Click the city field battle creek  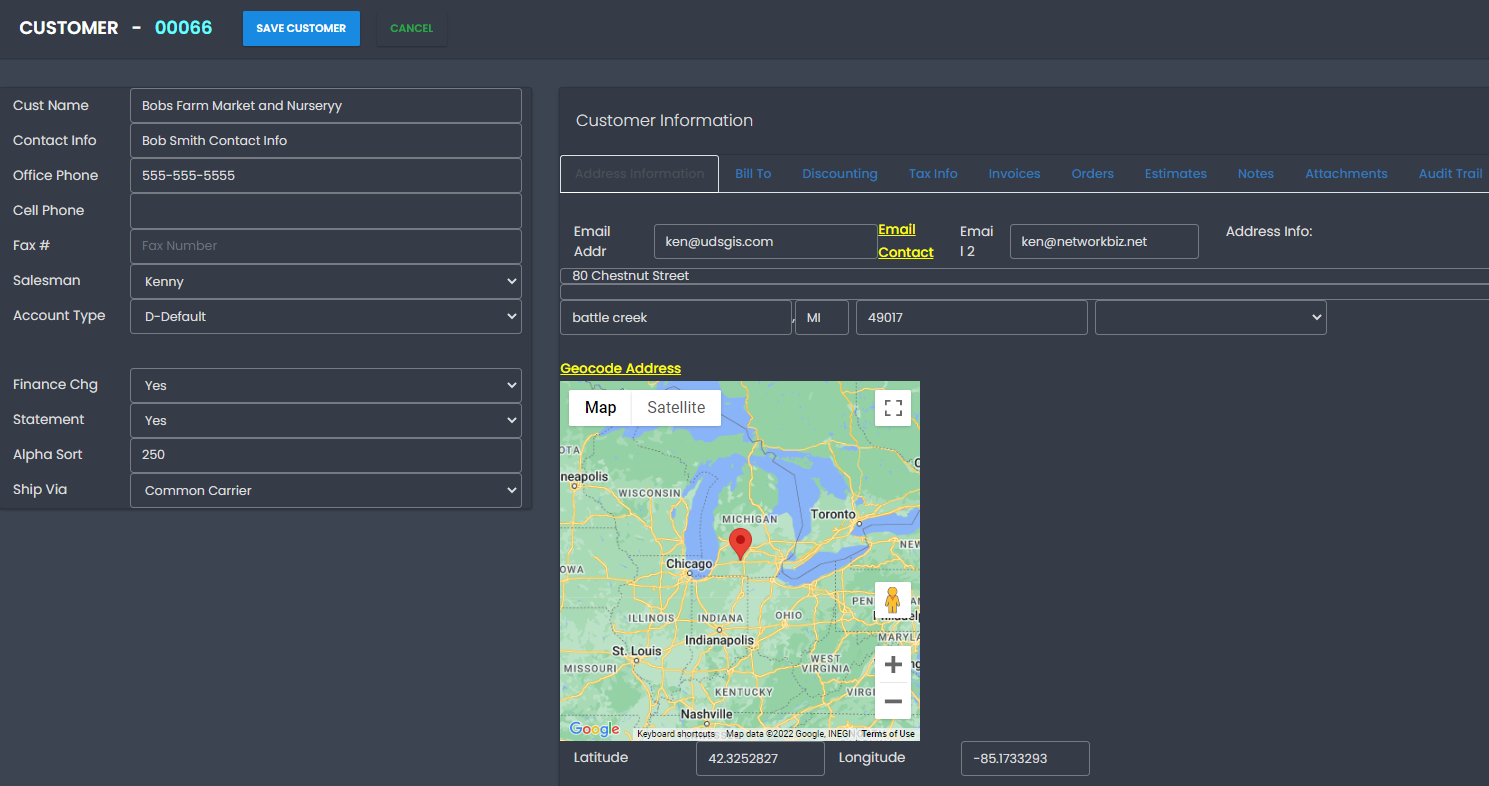(676, 317)
